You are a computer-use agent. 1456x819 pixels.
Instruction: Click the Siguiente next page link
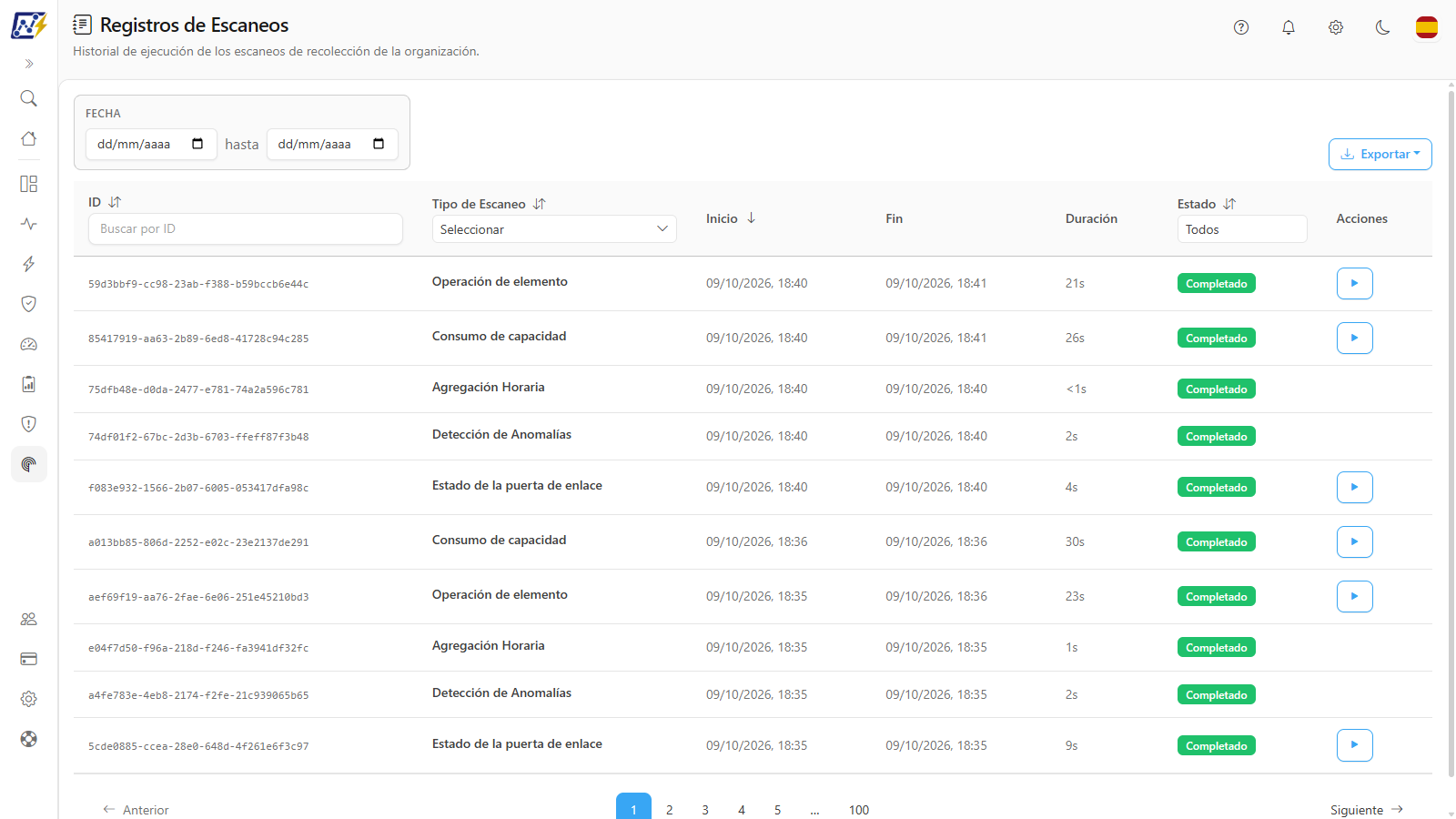tap(1367, 809)
